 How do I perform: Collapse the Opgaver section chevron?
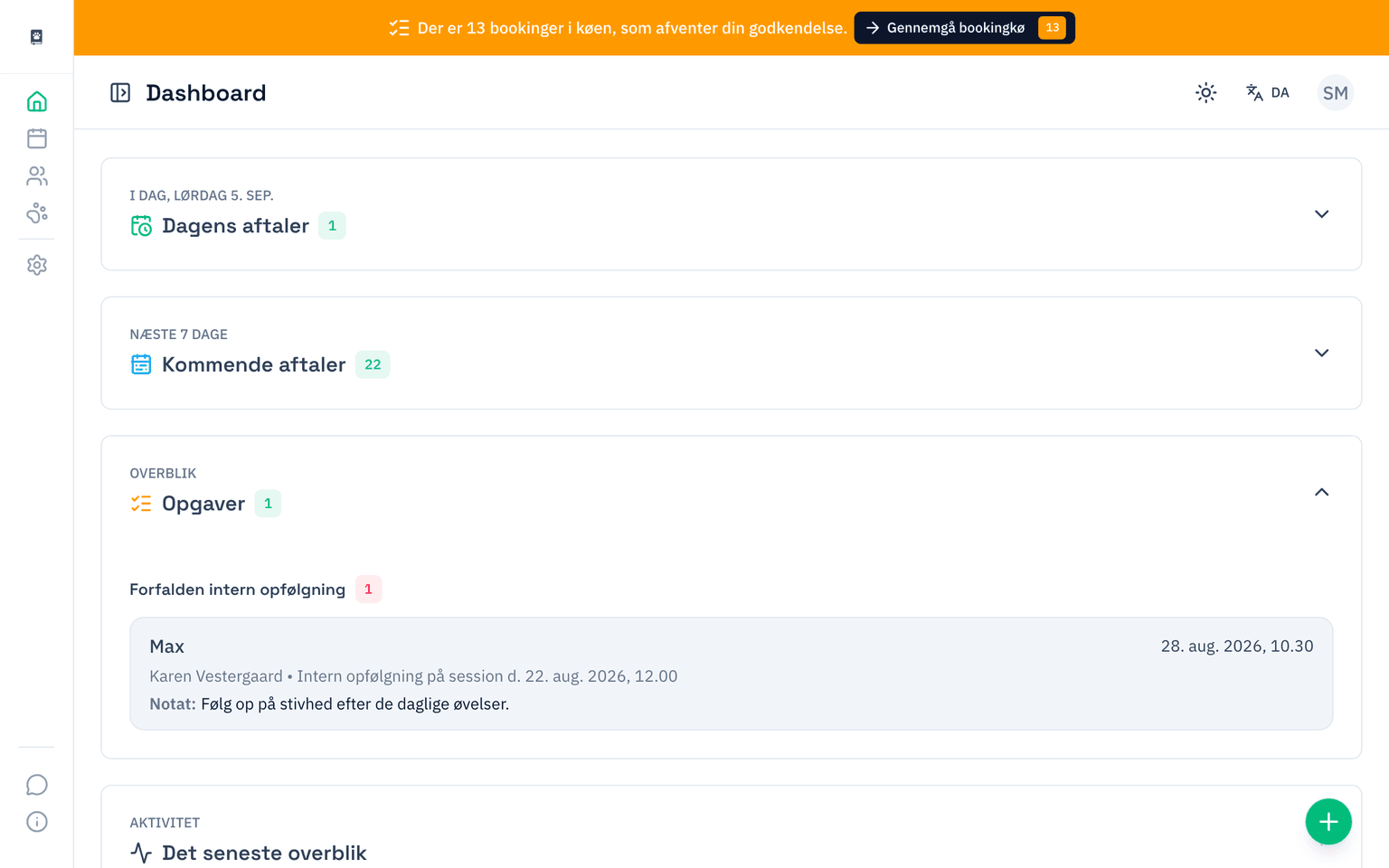click(1321, 492)
